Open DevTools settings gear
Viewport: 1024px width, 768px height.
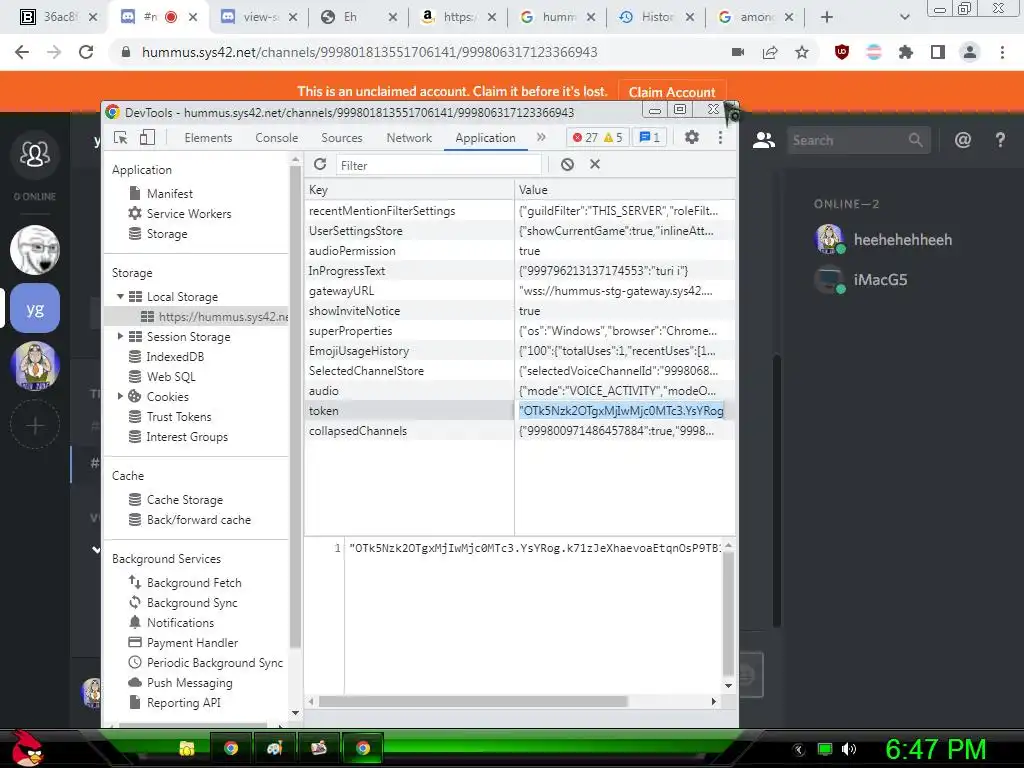692,137
